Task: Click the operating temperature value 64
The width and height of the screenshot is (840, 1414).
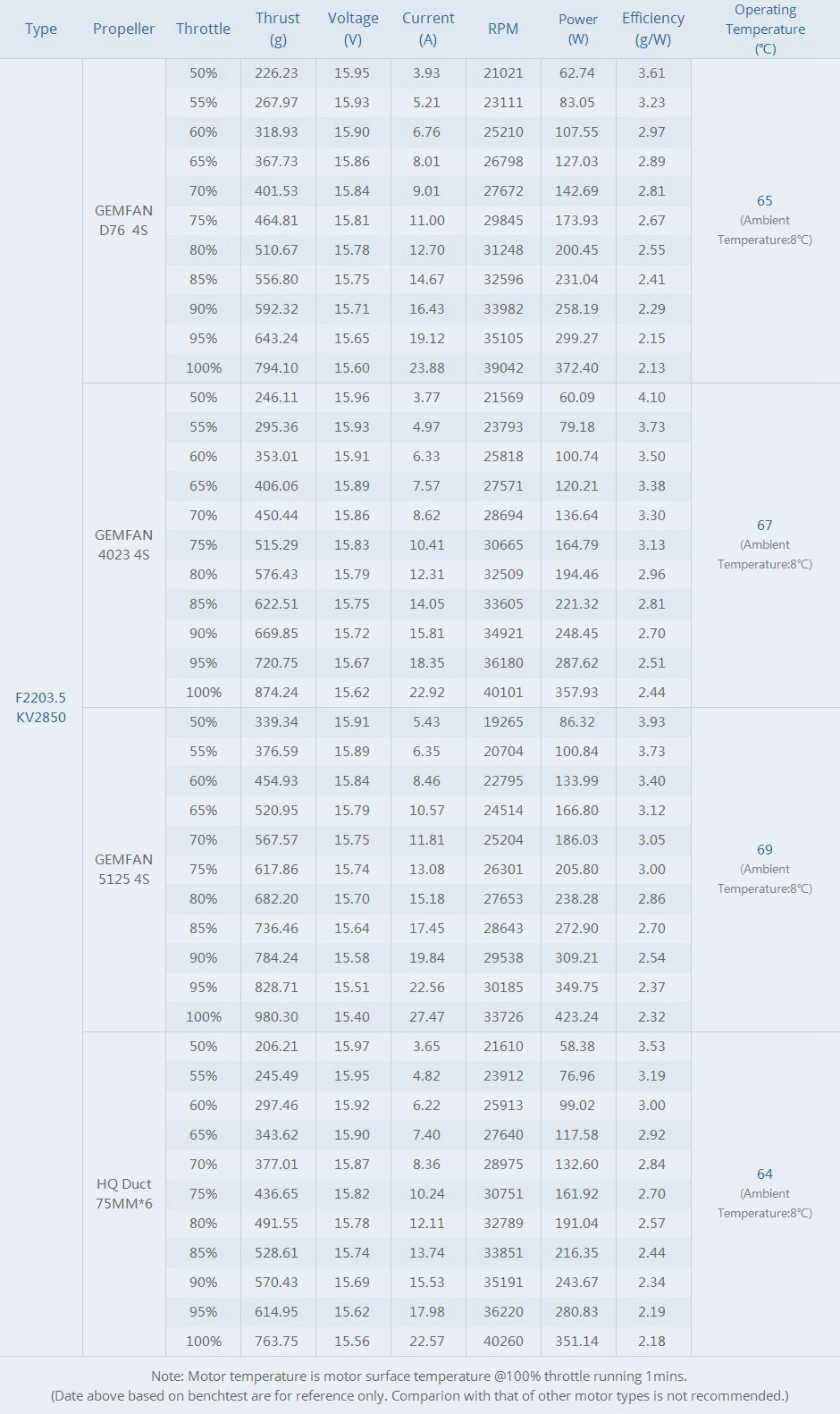Action: (x=764, y=1174)
